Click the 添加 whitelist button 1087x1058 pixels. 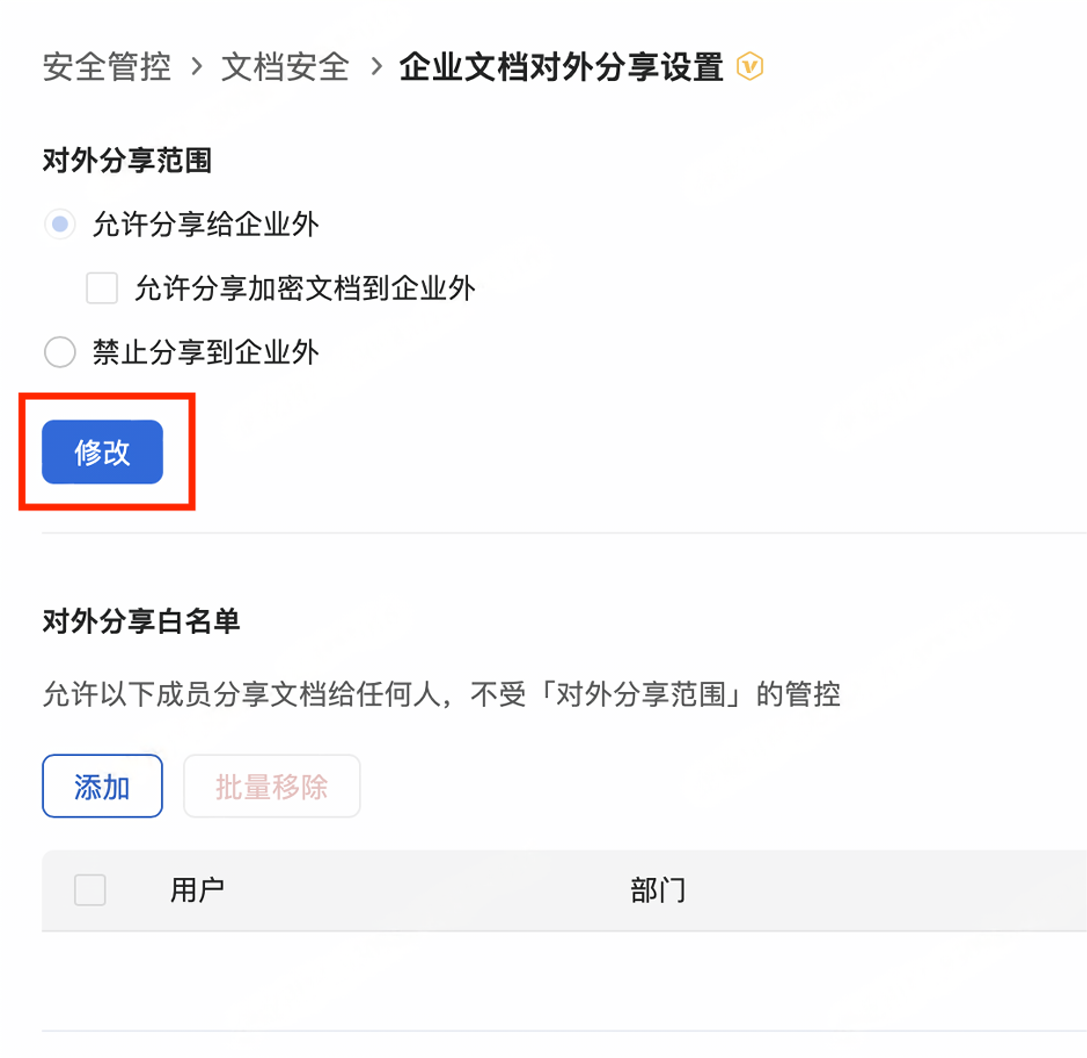coord(103,786)
